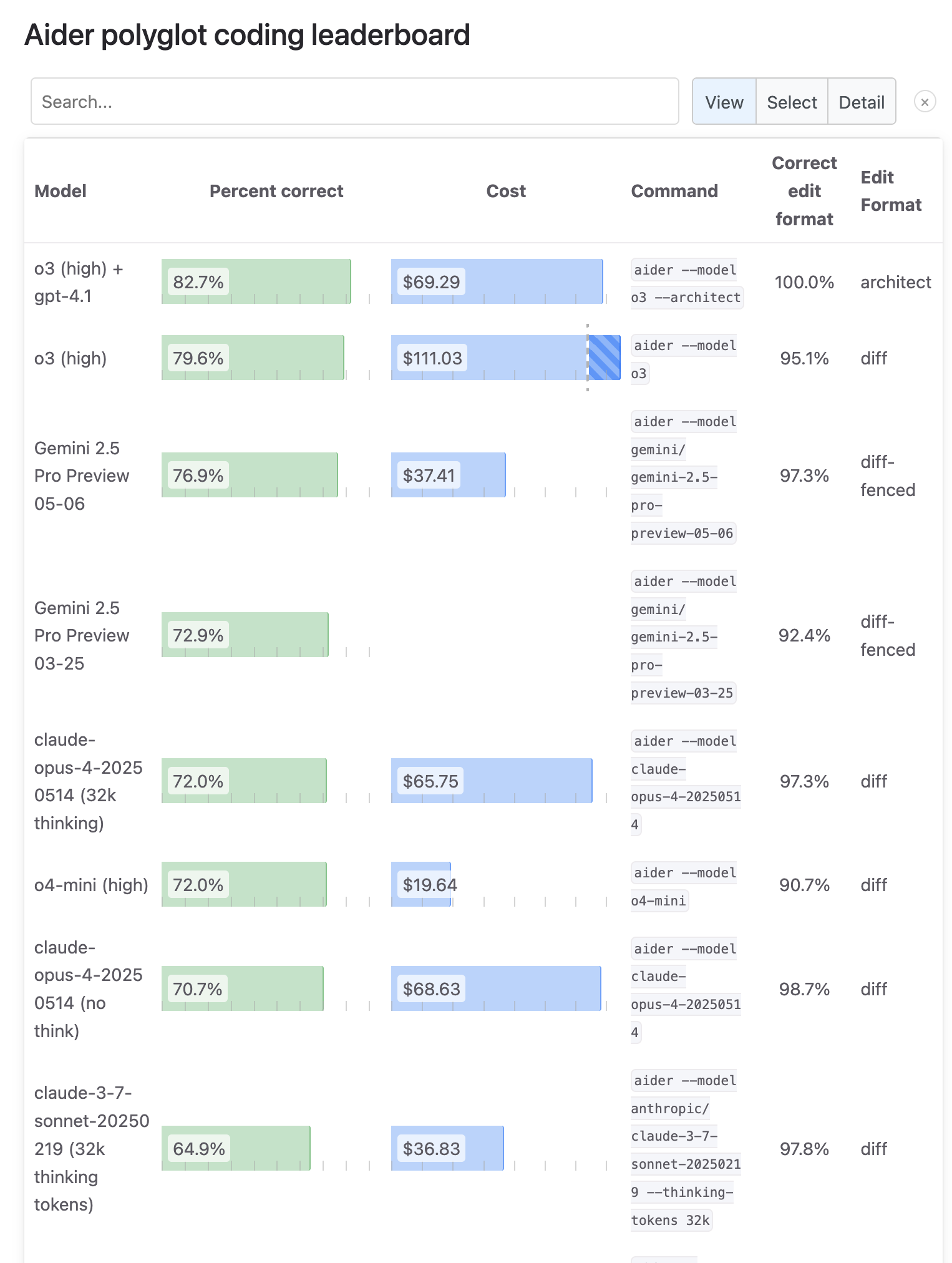Click the $111.03 cost bar

(x=506, y=358)
